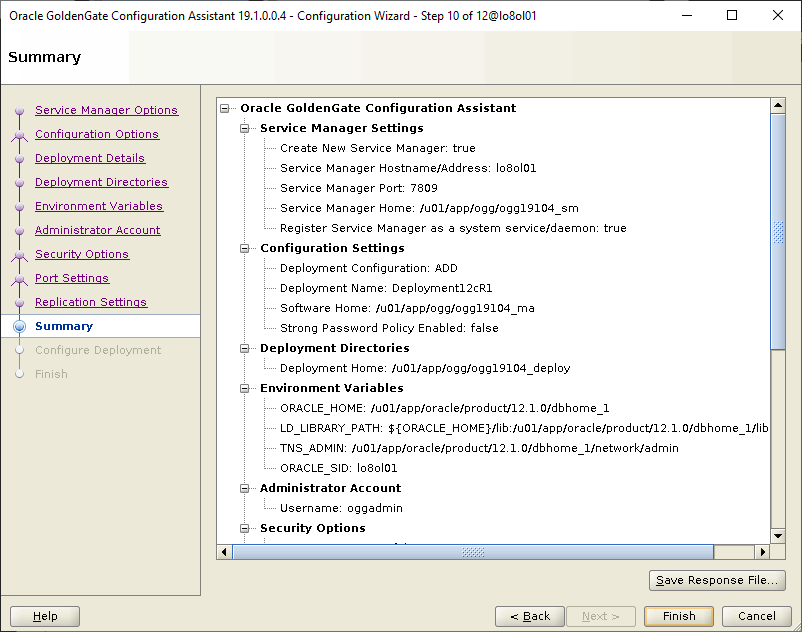
Task: Open the Help button
Action: 45,616
